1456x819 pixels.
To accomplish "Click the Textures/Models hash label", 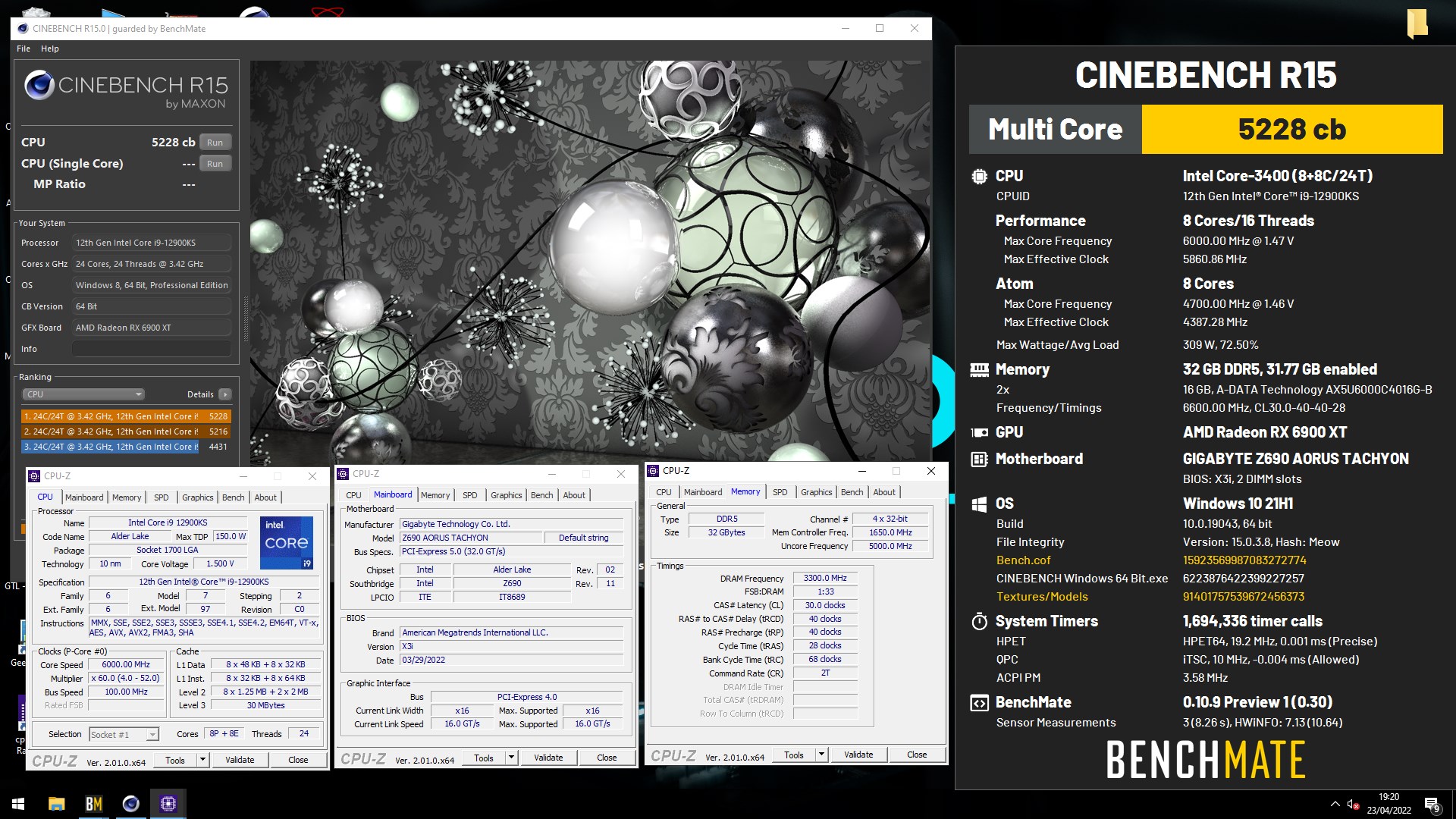I will coord(1042,597).
